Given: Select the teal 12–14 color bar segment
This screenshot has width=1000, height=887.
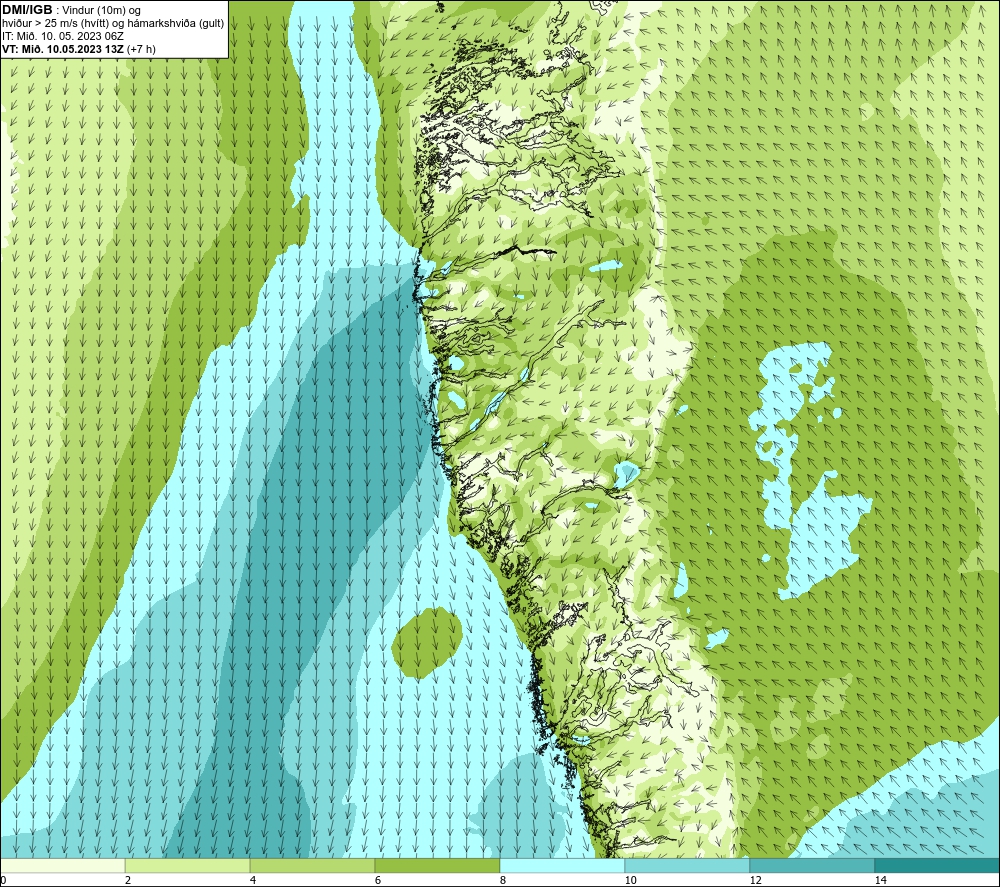Looking at the screenshot, I should [812, 866].
